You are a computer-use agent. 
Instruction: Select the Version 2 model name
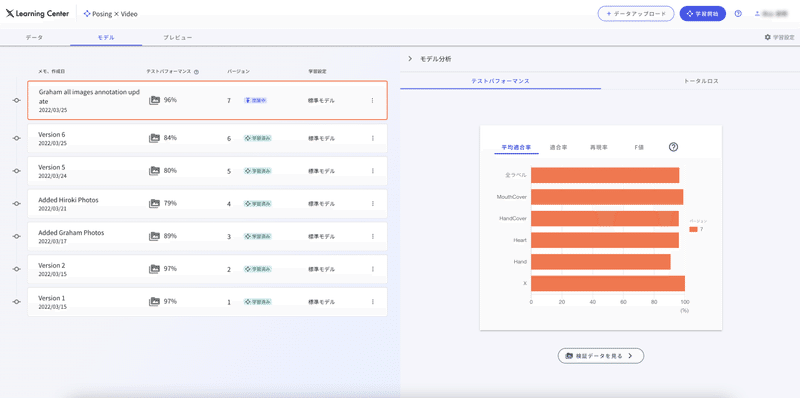(x=52, y=265)
